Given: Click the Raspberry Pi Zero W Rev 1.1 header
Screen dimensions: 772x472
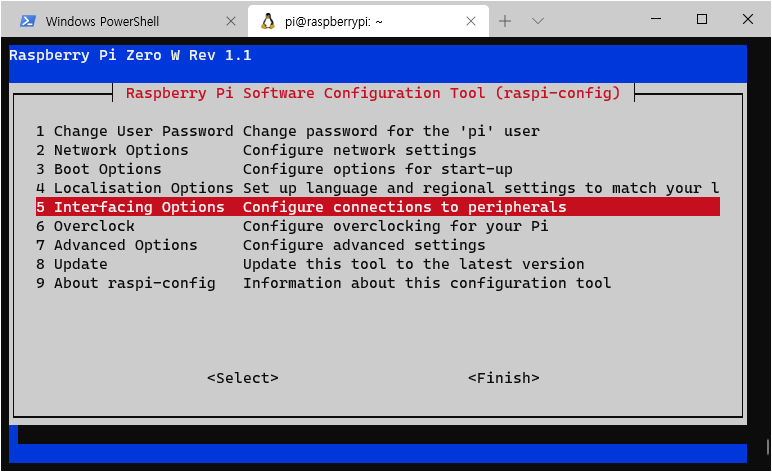Looking at the screenshot, I should click(130, 55).
